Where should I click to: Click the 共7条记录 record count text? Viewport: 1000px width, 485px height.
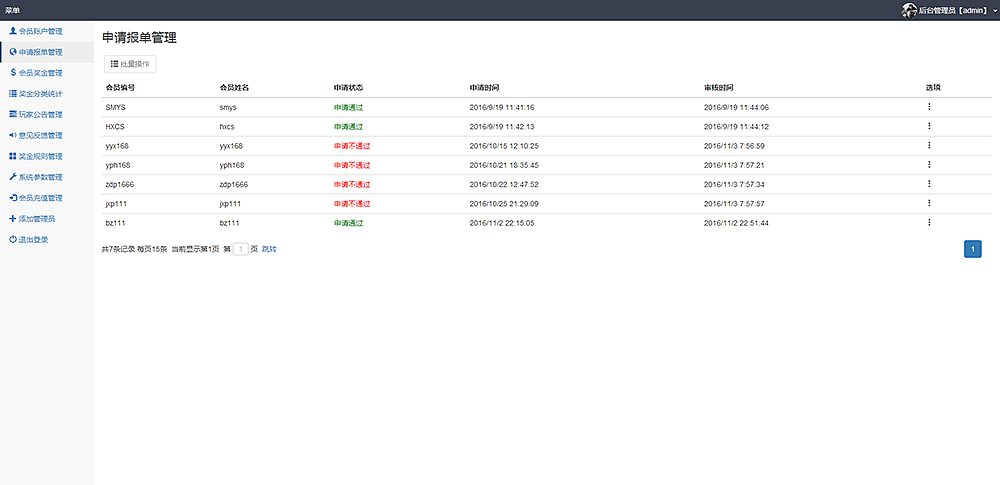pos(118,250)
